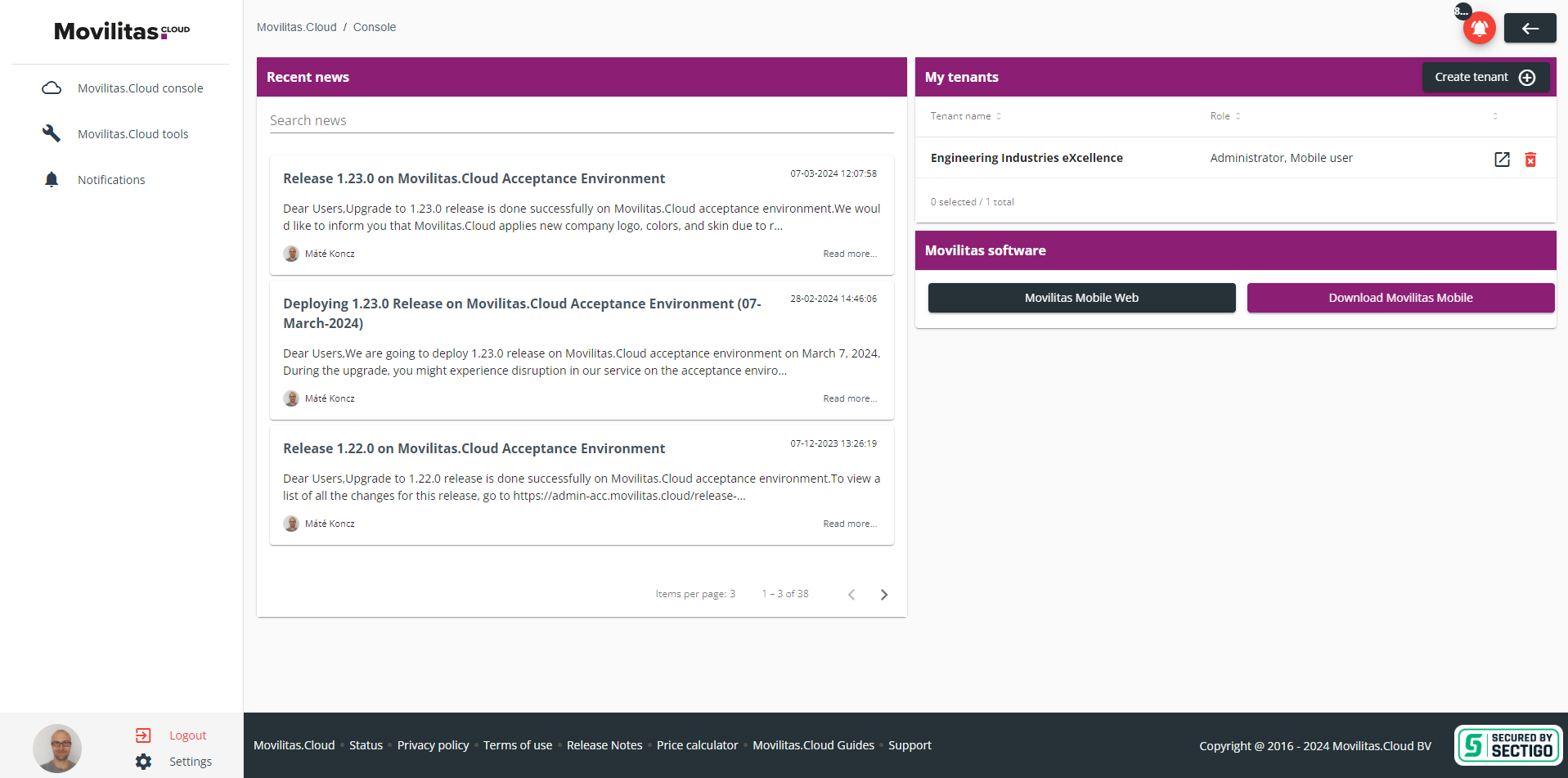Click the back arrow button
Image resolution: width=1568 pixels, height=778 pixels.
[1530, 28]
